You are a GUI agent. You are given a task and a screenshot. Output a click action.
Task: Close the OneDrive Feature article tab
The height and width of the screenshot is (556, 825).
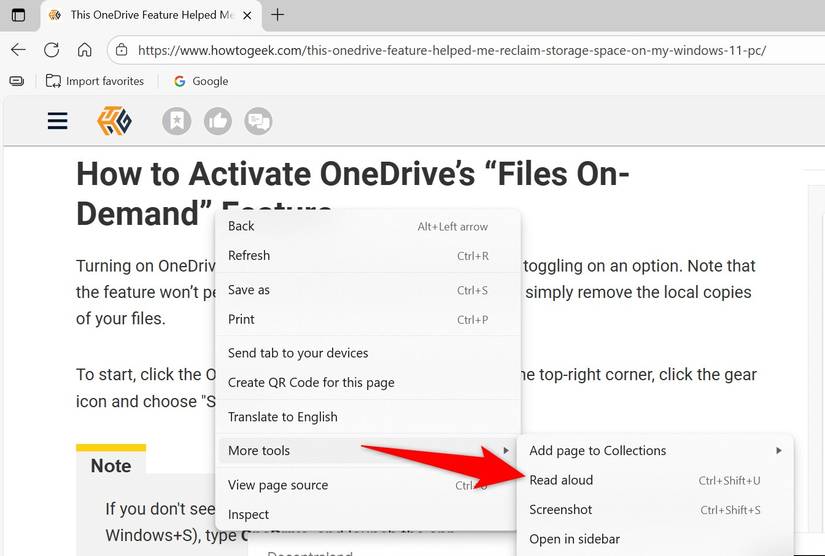tap(247, 15)
